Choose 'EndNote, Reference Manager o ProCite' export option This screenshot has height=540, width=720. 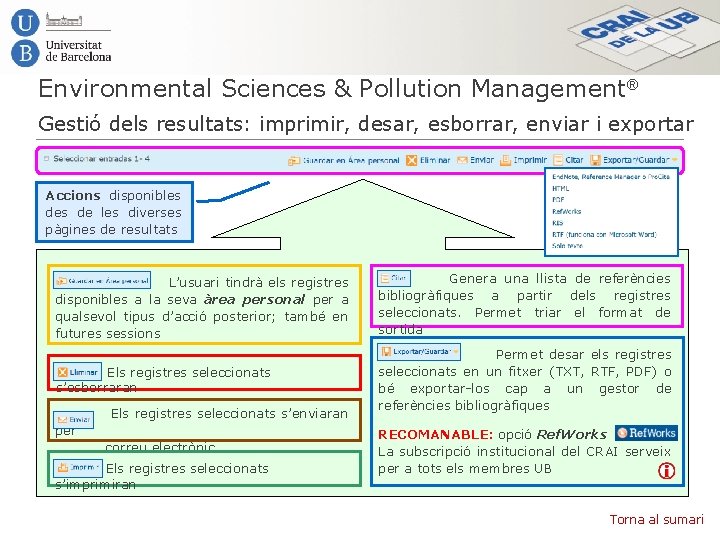click(611, 177)
